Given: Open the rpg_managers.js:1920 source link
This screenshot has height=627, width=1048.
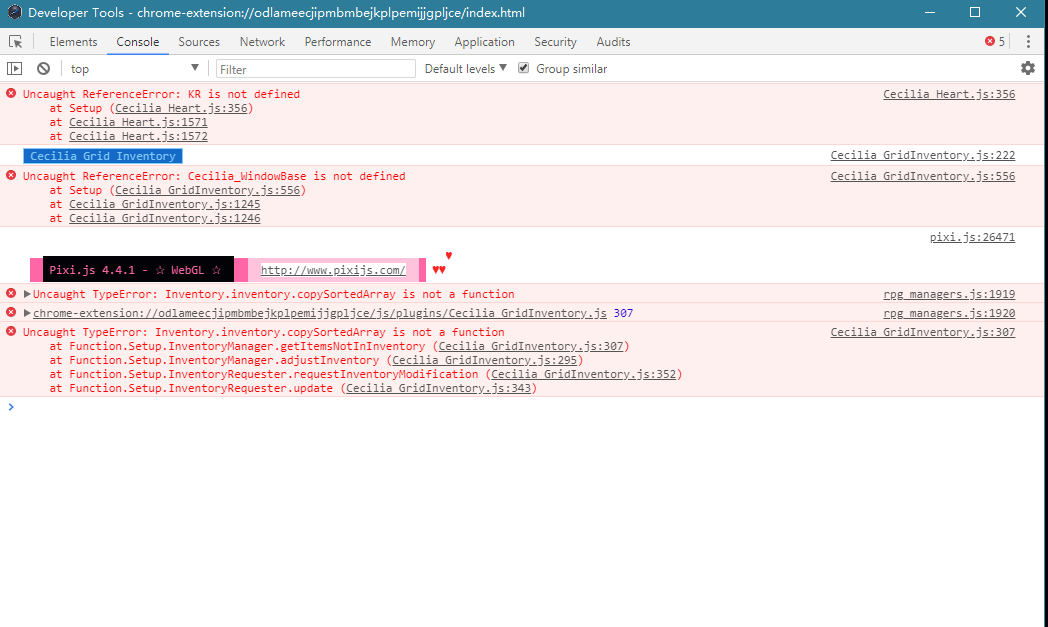Looking at the screenshot, I should coord(949,313).
